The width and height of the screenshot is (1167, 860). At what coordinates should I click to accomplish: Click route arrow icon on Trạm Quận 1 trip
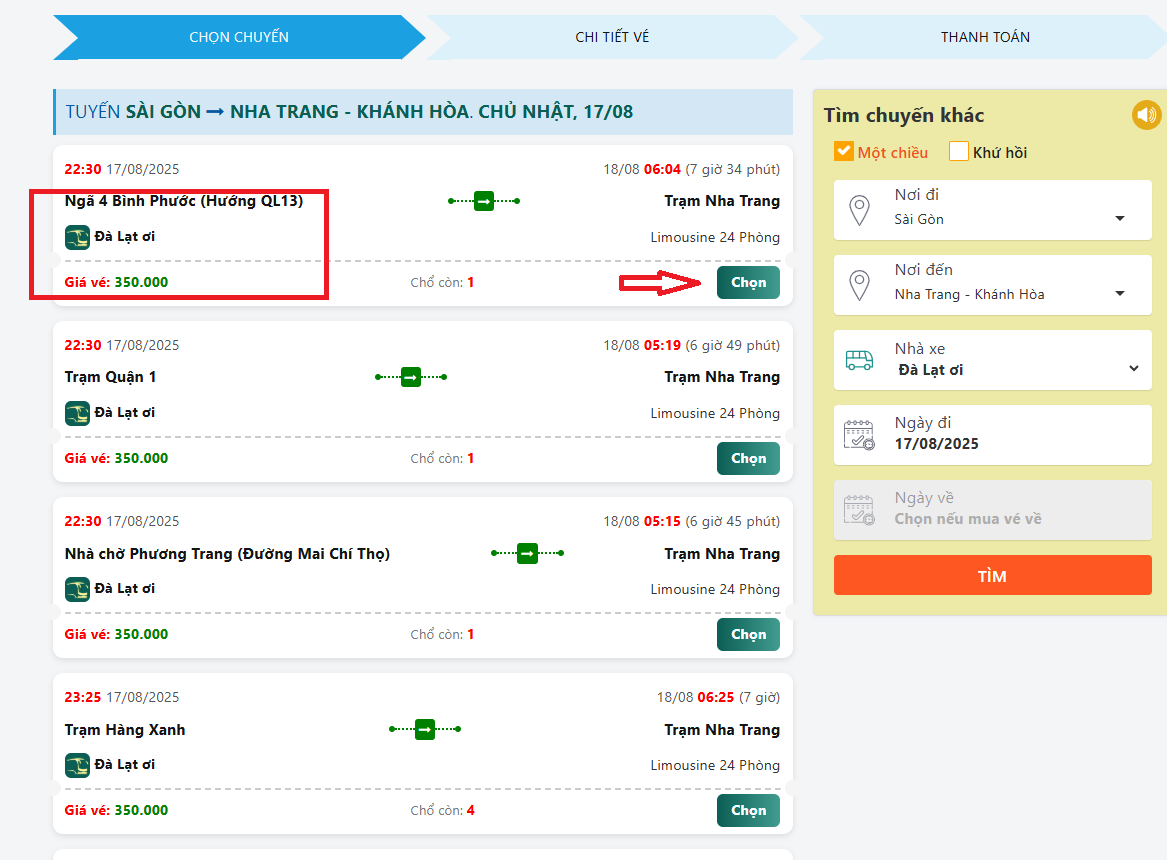(411, 377)
